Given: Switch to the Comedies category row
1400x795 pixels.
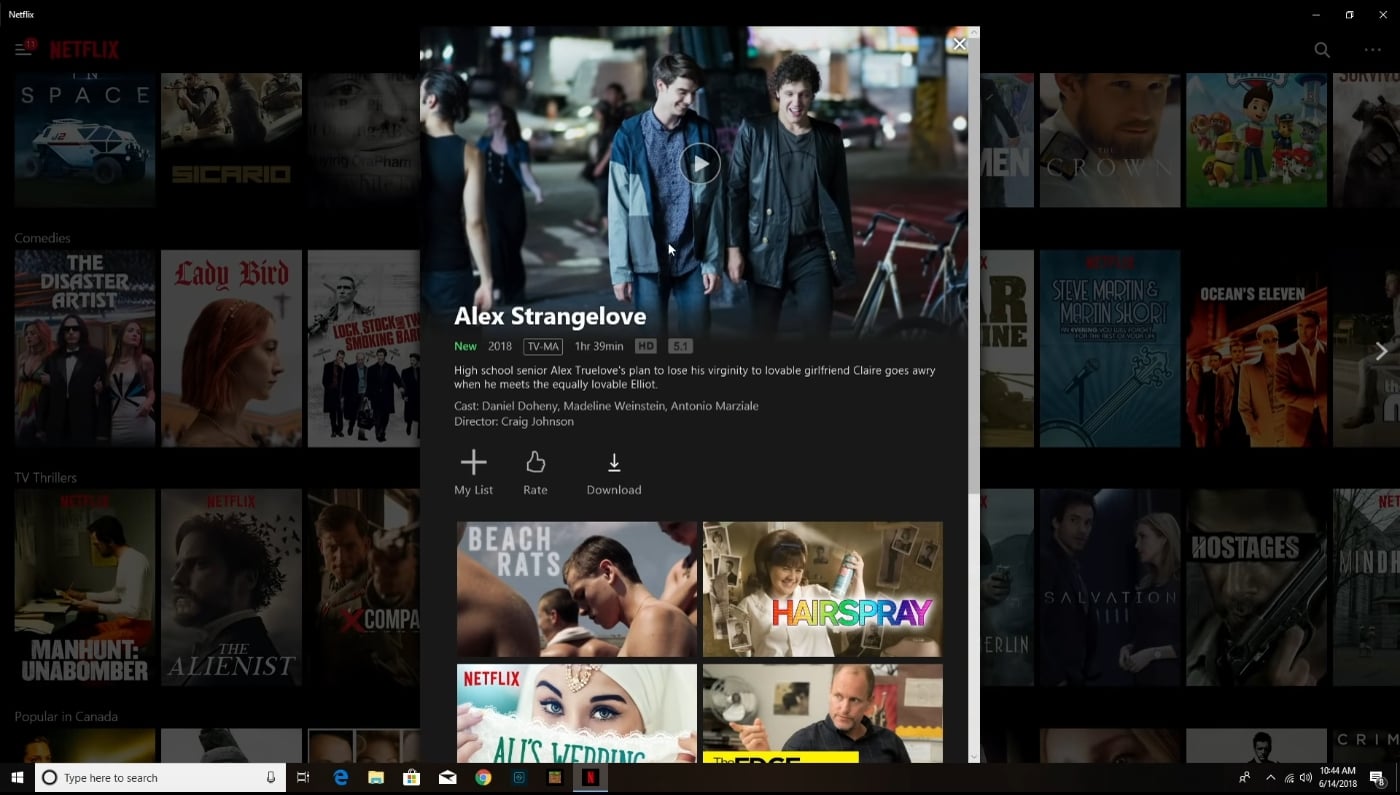Looking at the screenshot, I should (x=41, y=237).
